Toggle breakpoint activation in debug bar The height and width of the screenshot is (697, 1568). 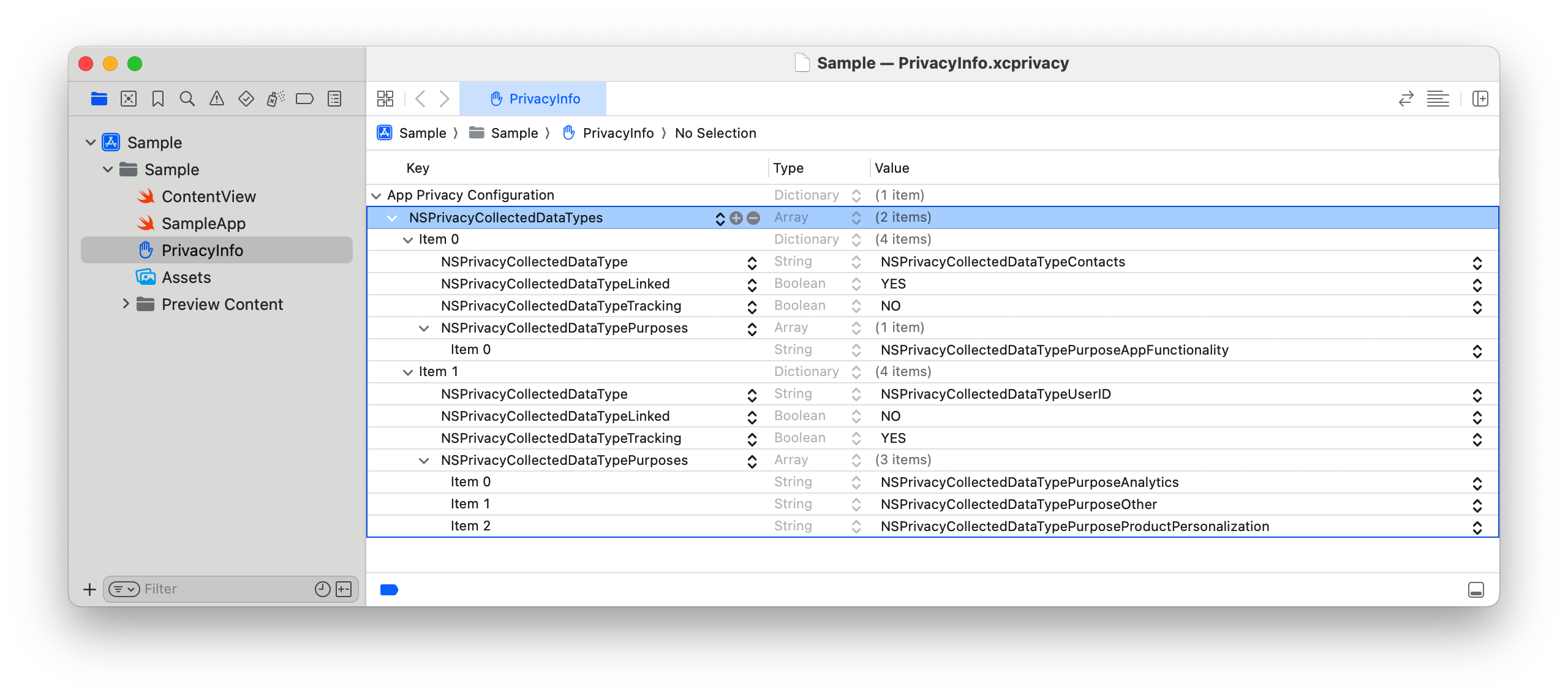[x=390, y=590]
